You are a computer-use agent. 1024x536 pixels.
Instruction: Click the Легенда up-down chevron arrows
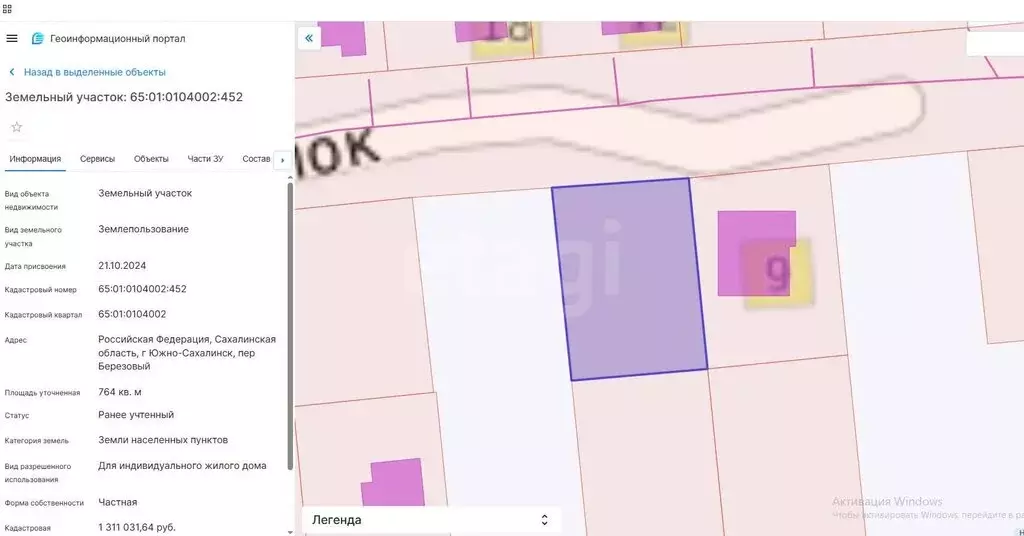(545, 520)
